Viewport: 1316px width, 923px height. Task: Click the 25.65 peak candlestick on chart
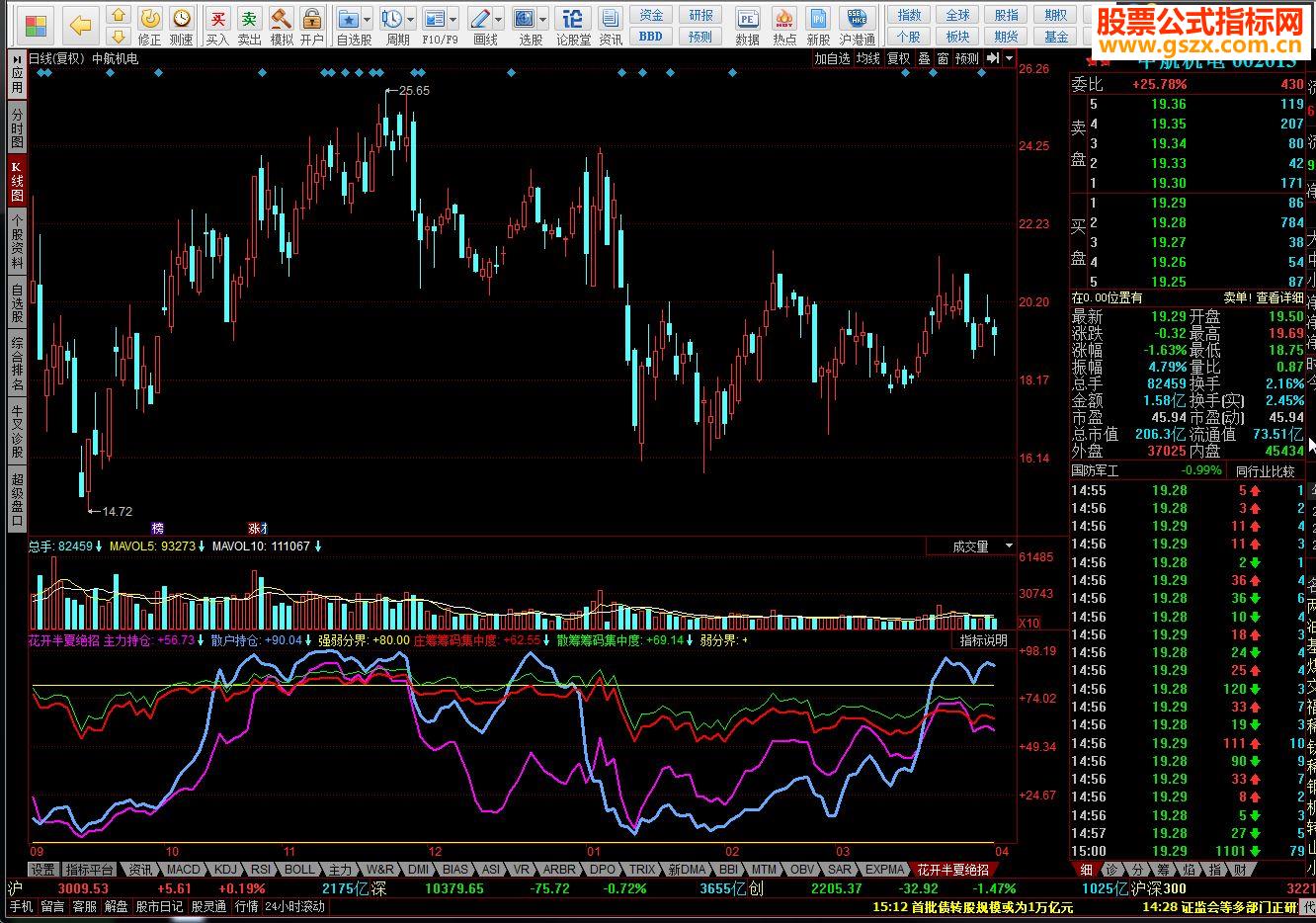point(385,124)
